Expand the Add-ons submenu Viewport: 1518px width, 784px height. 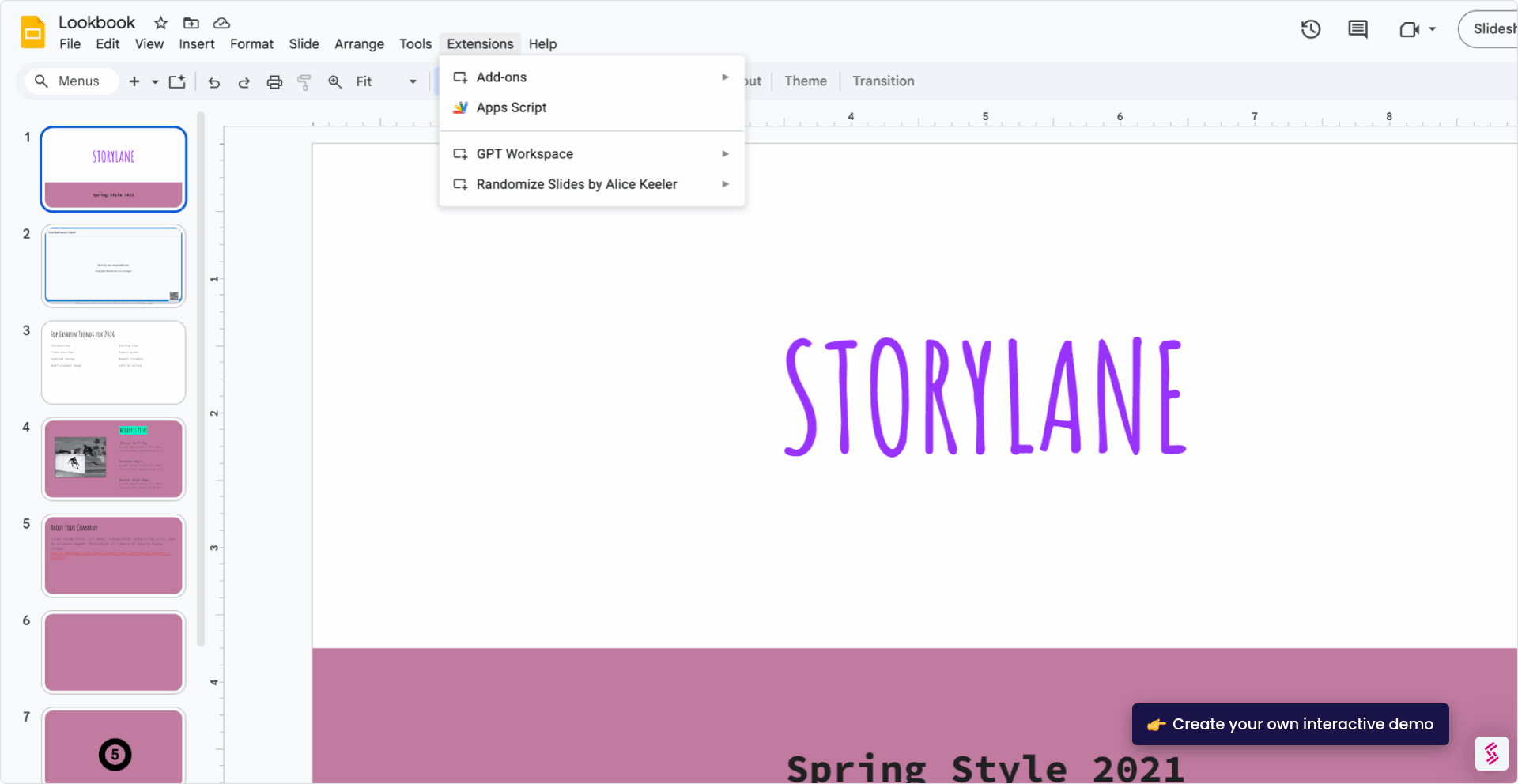tap(592, 77)
